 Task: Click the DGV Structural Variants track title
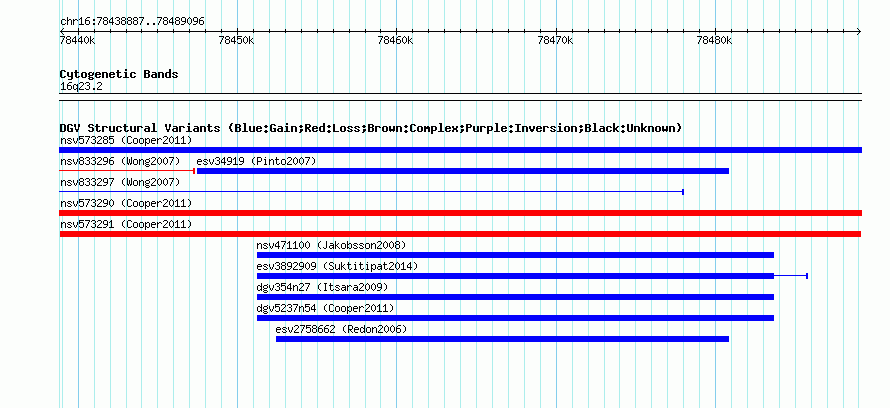(x=371, y=128)
